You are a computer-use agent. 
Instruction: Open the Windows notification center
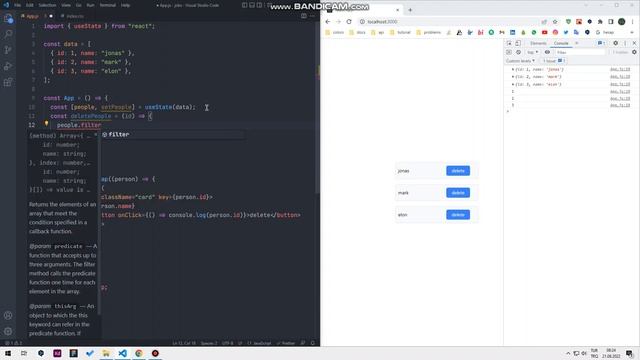(630, 353)
